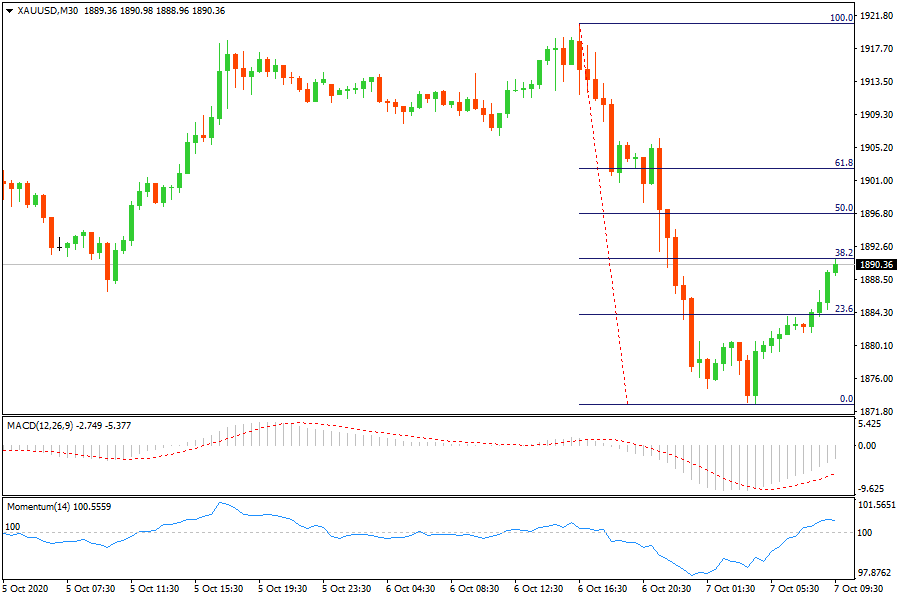The image size is (900, 600).
Task: Select the Fibonacci 100.0 level label
Action: tap(842, 18)
